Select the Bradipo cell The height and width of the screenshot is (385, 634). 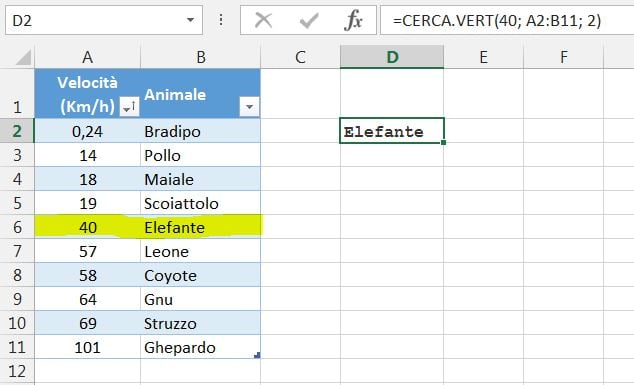(x=200, y=131)
